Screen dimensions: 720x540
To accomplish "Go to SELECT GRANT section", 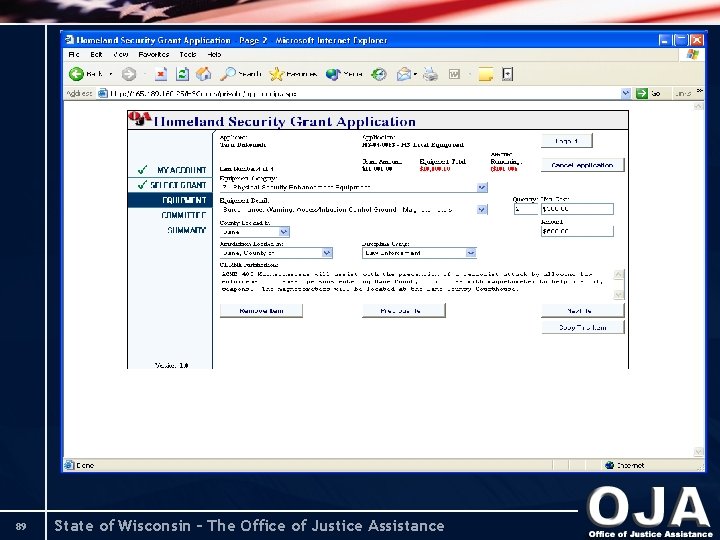I will (x=178, y=185).
